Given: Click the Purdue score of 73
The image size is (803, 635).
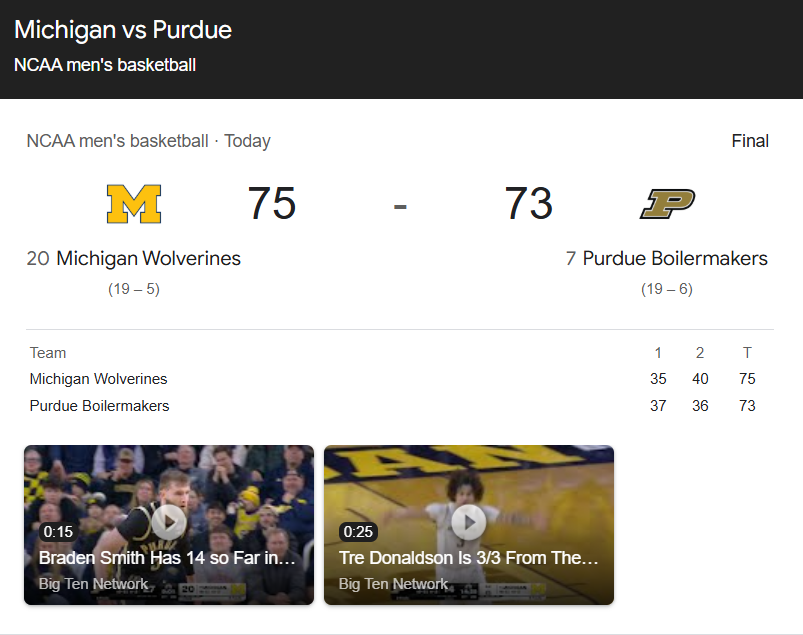Looking at the screenshot, I should (529, 203).
